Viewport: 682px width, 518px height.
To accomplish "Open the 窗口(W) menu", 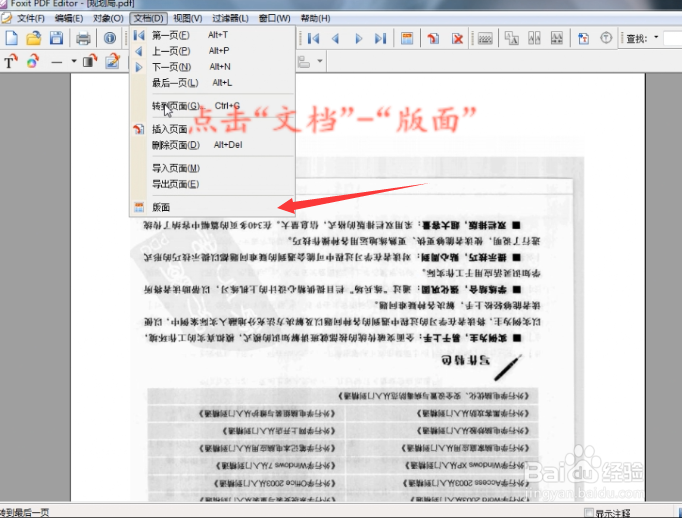I will [x=274, y=18].
